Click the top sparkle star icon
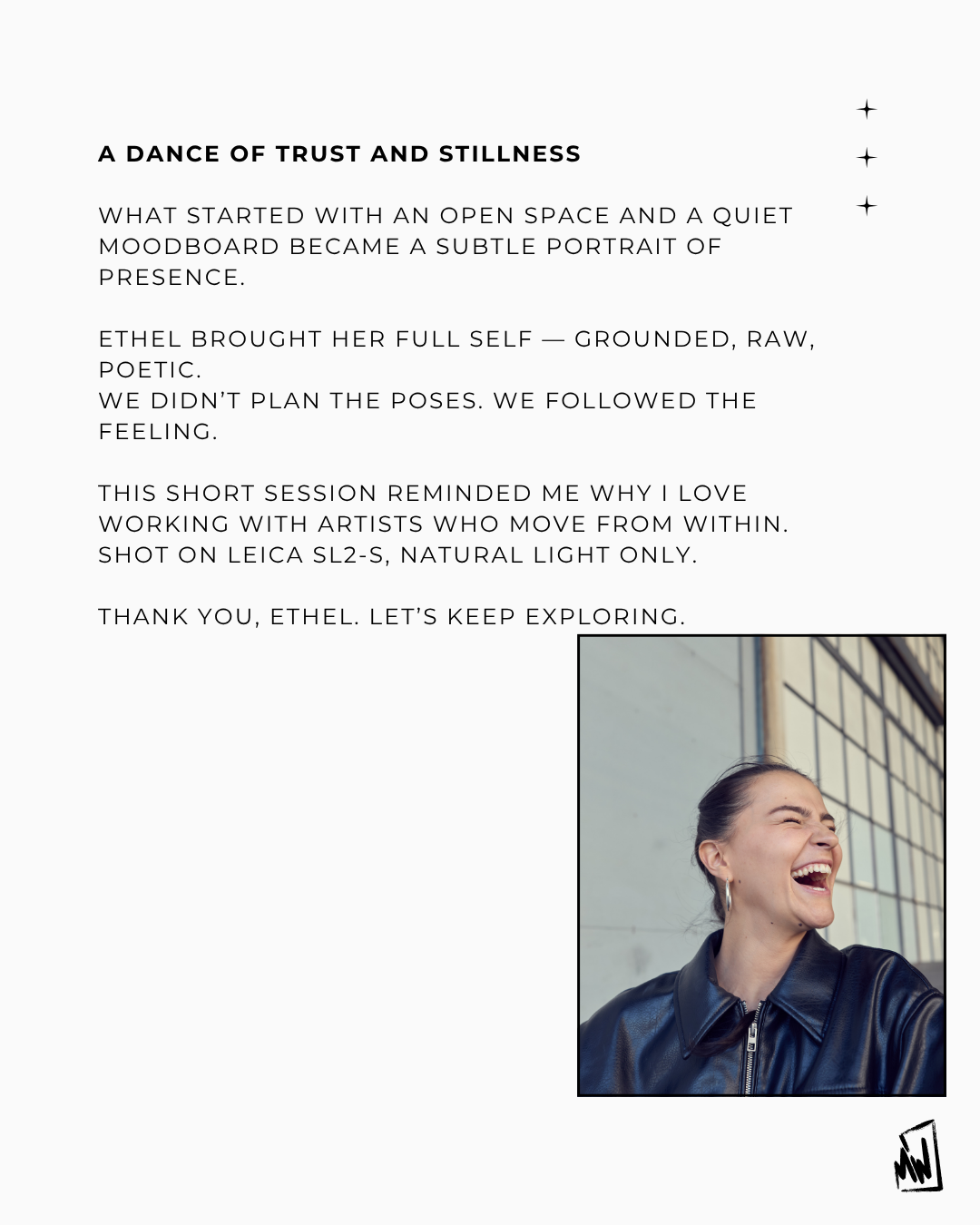980x1225 pixels. (867, 110)
